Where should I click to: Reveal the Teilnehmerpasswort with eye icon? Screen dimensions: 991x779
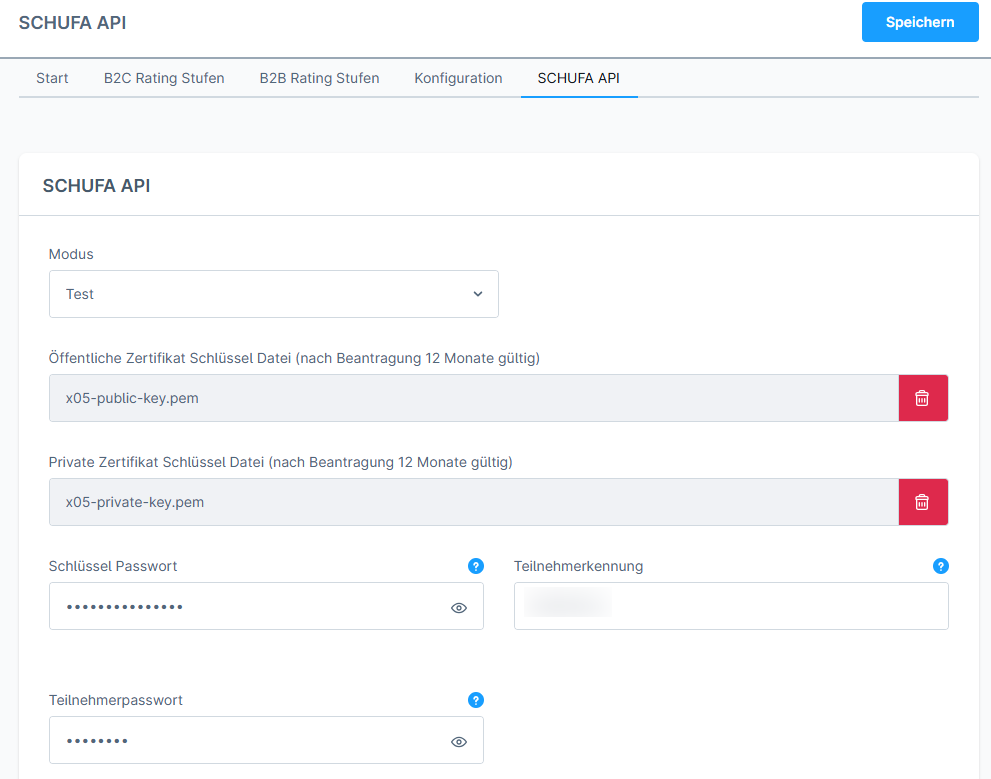(x=459, y=741)
